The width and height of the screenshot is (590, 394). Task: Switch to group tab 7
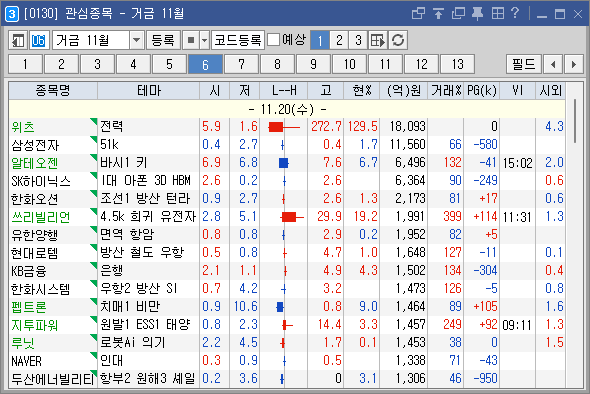(241, 64)
